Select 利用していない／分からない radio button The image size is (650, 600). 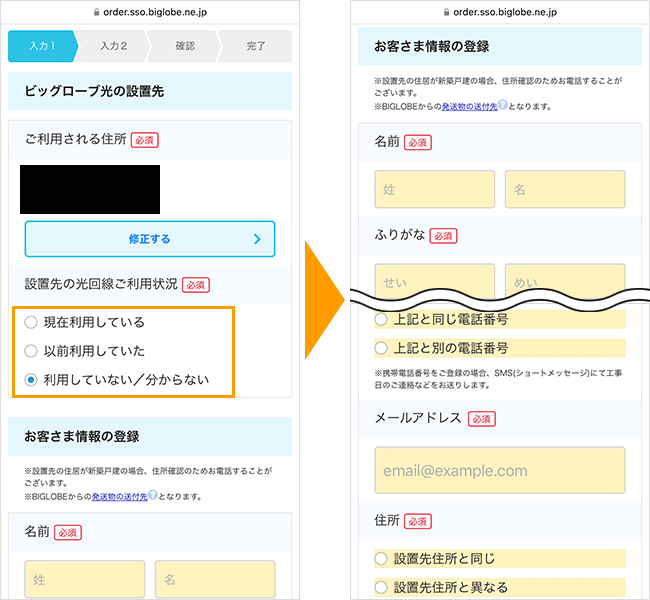click(x=31, y=379)
